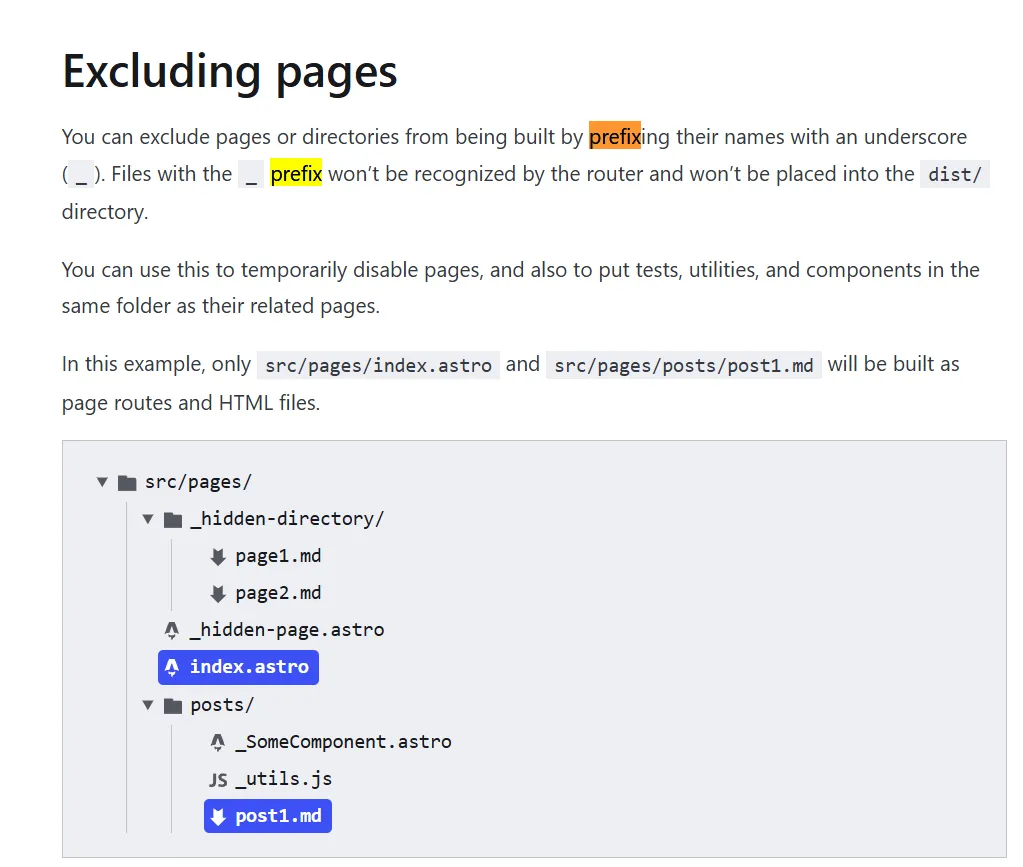1023x867 pixels.
Task: Click the posts folder icon
Action: [173, 706]
